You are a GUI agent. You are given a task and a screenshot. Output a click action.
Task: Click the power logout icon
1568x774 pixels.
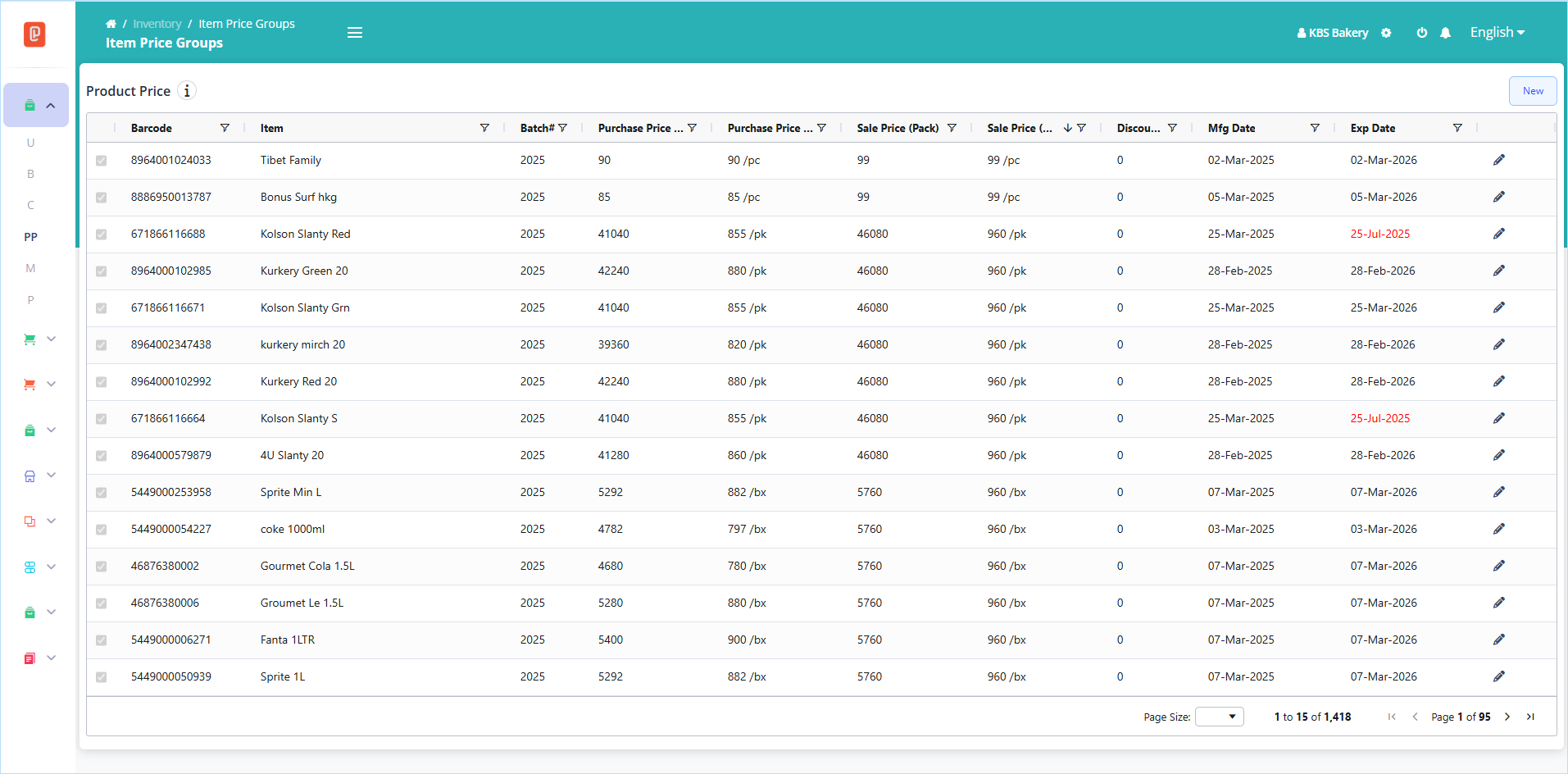tap(1422, 33)
